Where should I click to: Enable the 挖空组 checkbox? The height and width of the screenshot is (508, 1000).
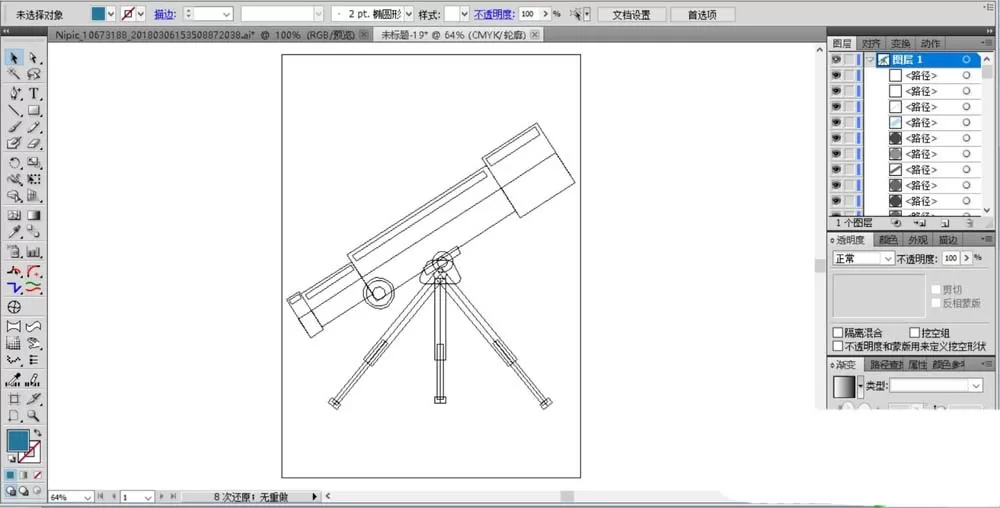pyautogui.click(x=914, y=333)
